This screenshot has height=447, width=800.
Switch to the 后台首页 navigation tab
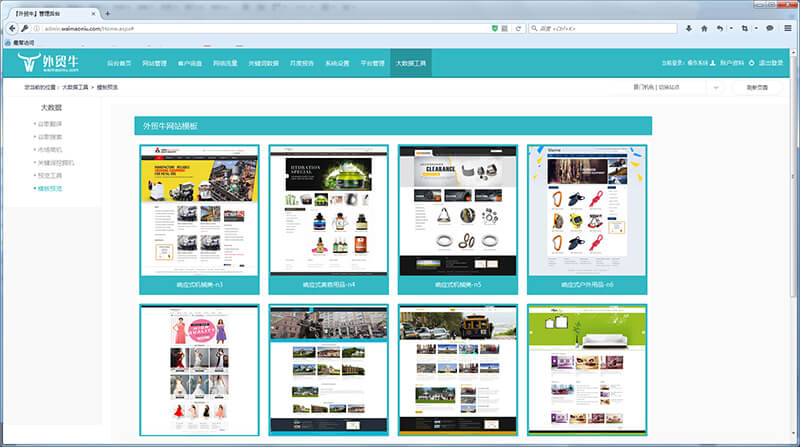pos(120,63)
